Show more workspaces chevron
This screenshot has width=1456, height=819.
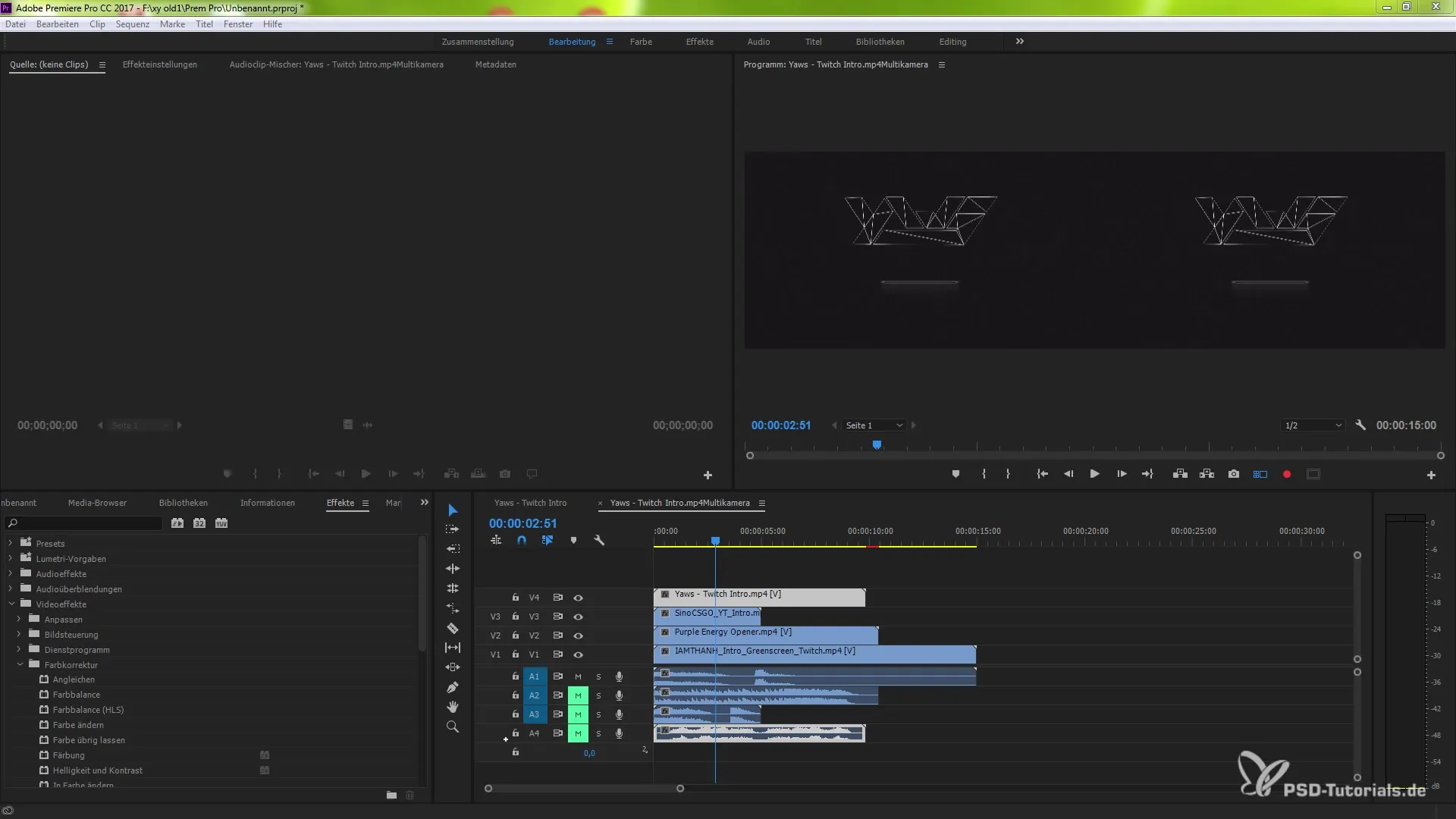pos(1020,42)
